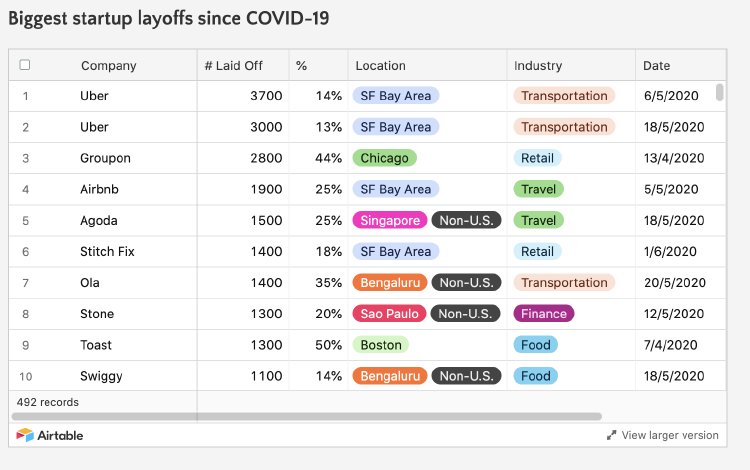Click the Location column header
The width and height of the screenshot is (750, 470).
(x=381, y=66)
